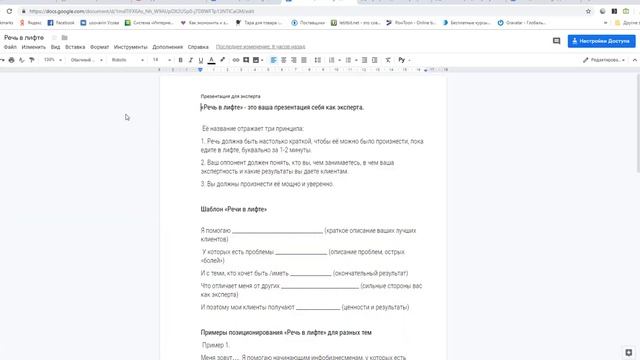
Task: Run the spelling check tool
Action: [x=22, y=60]
